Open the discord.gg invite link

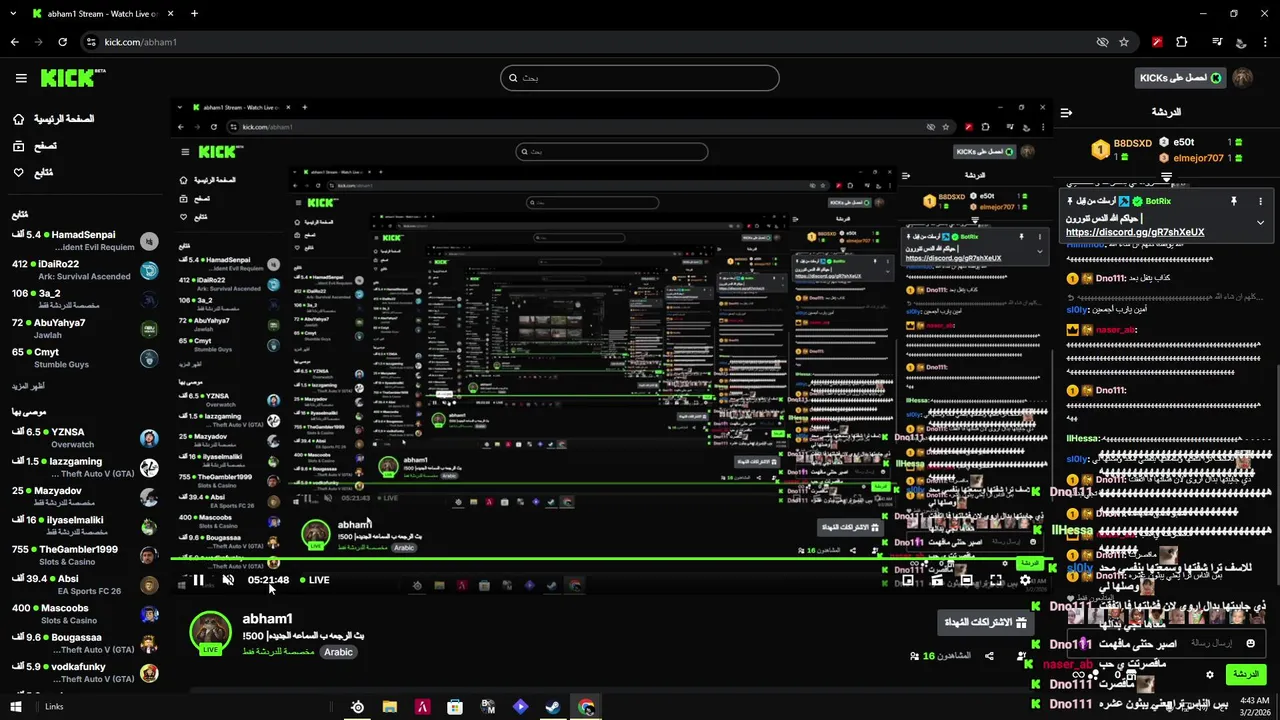pos(1135,232)
